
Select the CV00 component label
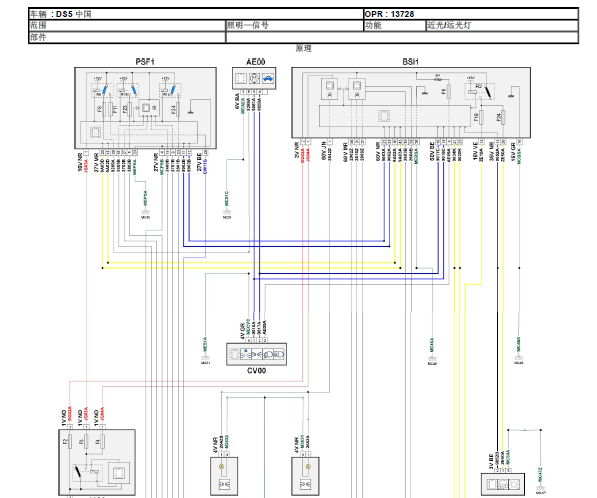(x=257, y=370)
